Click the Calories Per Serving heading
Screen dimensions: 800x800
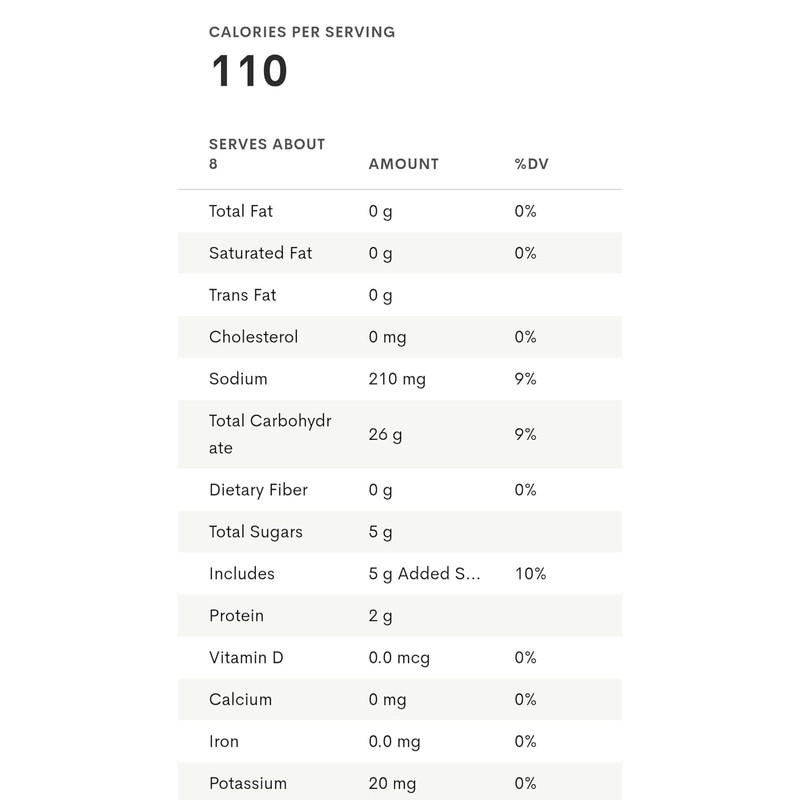click(302, 32)
